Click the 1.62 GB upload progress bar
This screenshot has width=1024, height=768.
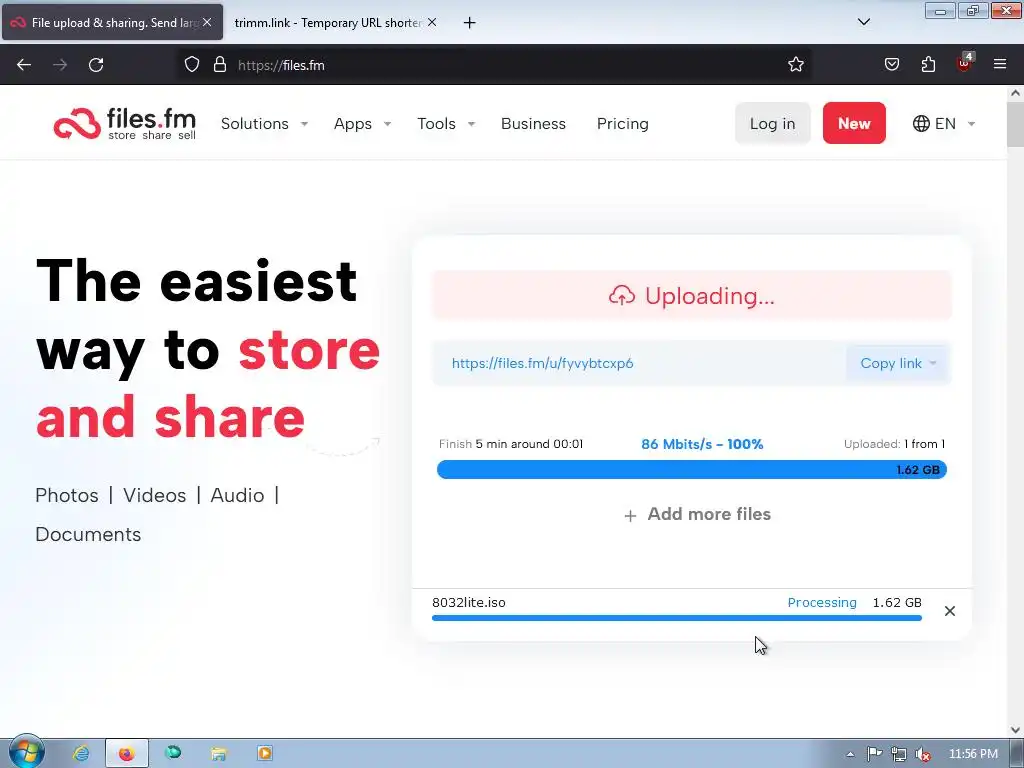pyautogui.click(x=692, y=470)
